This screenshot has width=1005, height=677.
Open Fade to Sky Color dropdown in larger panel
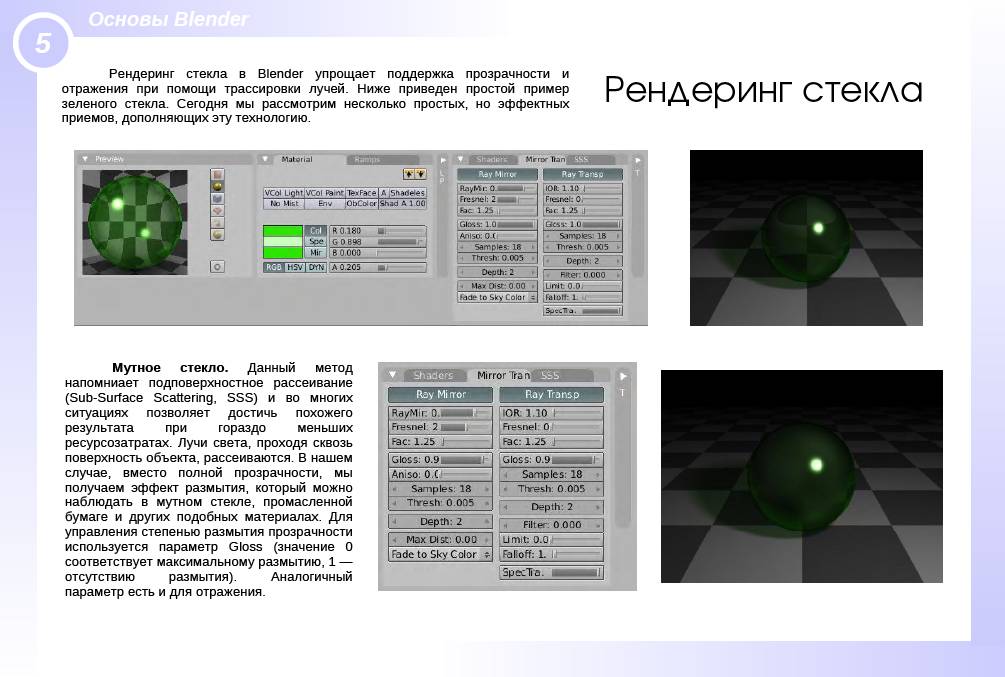coord(440,555)
